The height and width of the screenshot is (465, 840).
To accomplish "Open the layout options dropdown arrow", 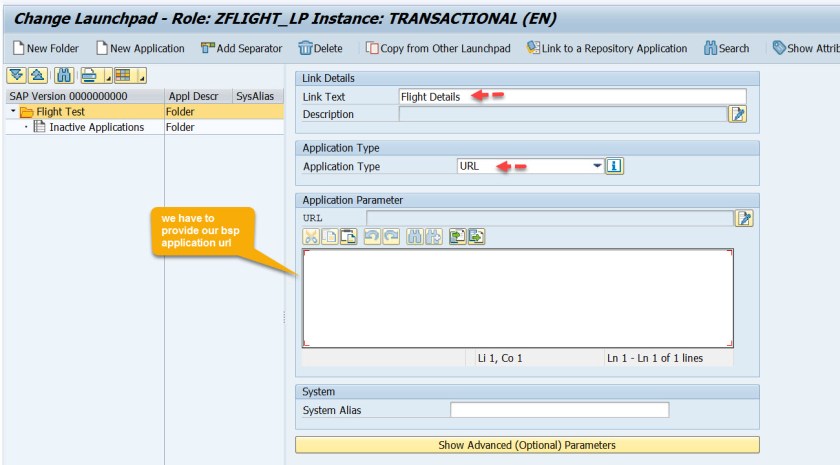I will tap(142, 76).
